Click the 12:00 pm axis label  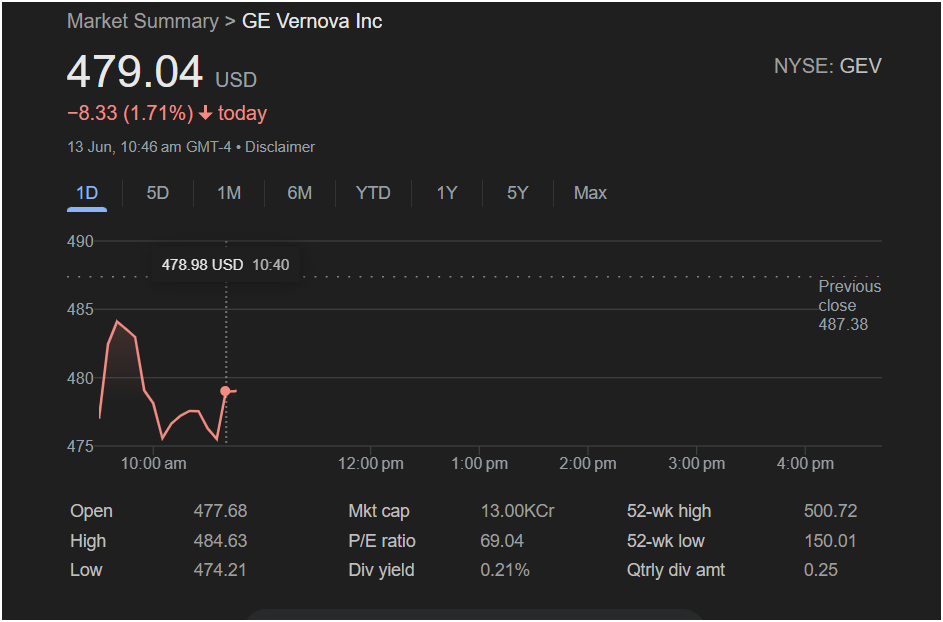click(370, 464)
